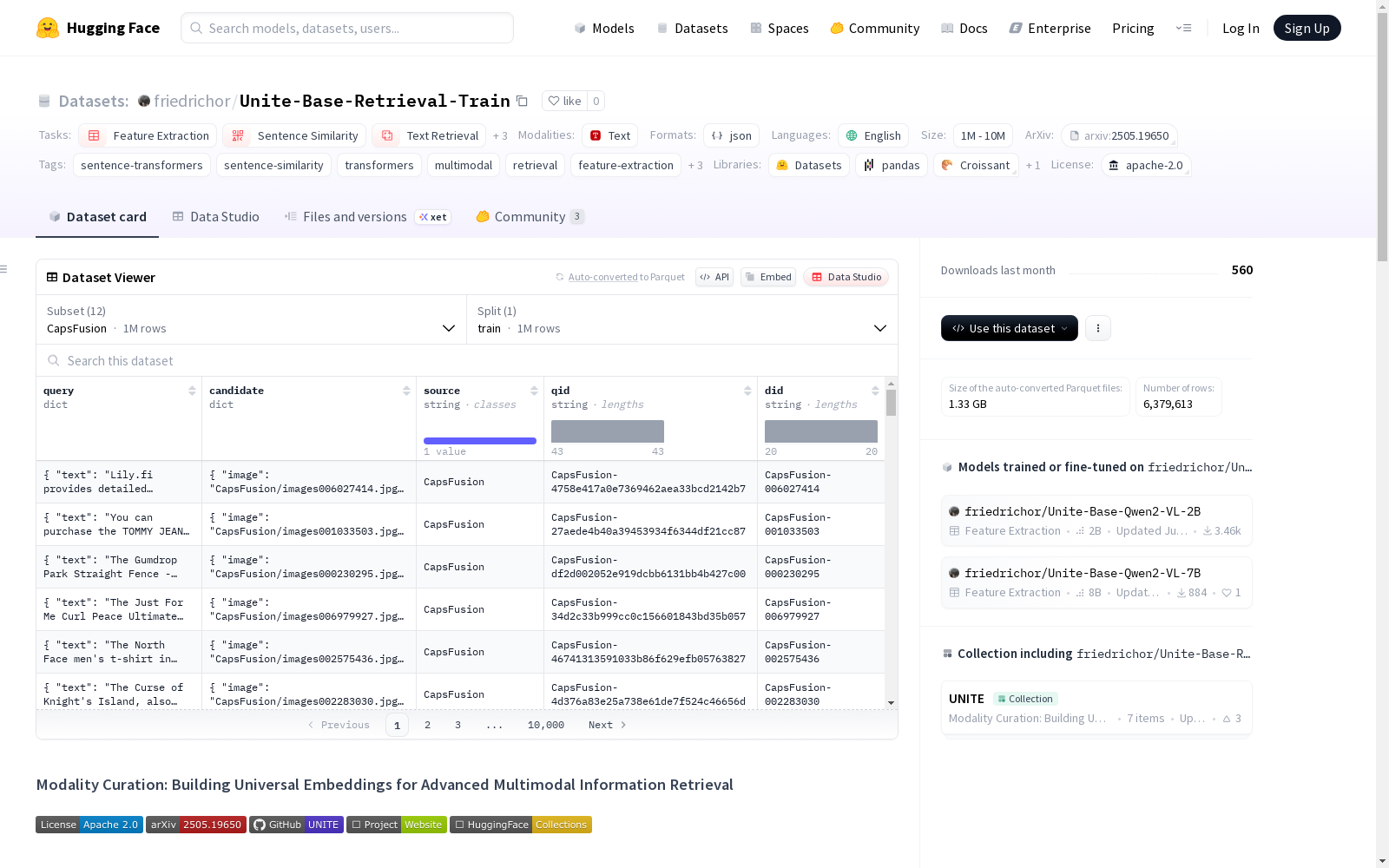Click the friedrichor avatar icon
Image resolution: width=1389 pixels, height=868 pixels.
[x=144, y=101]
